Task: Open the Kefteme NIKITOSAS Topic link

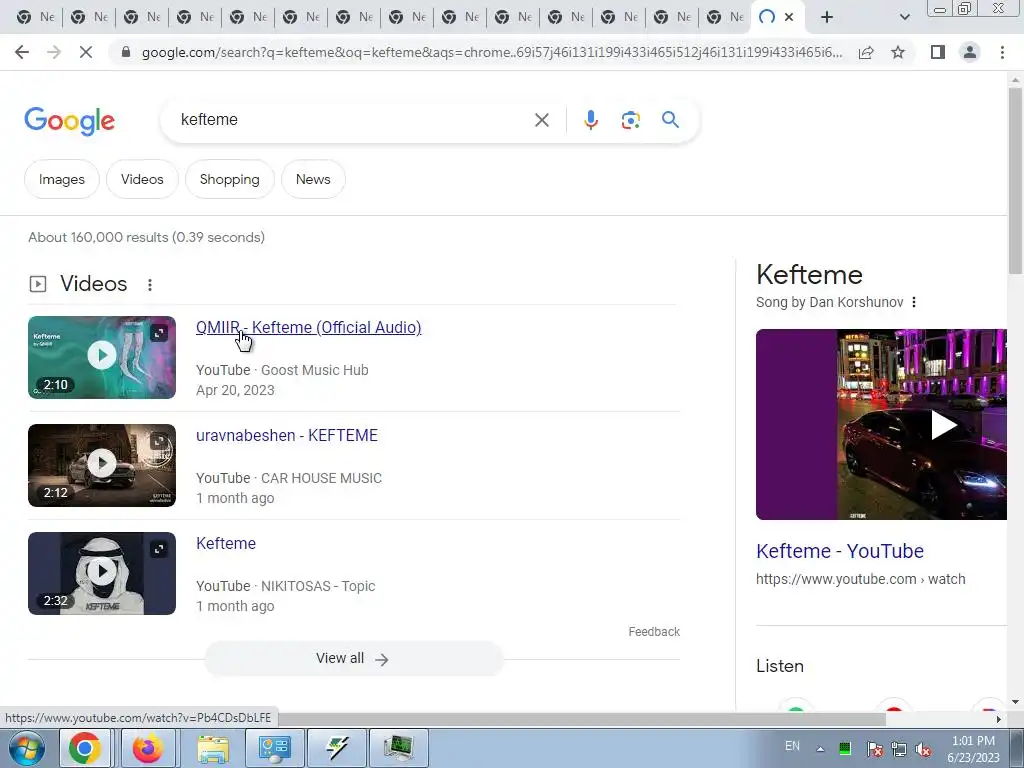Action: pyautogui.click(x=226, y=543)
